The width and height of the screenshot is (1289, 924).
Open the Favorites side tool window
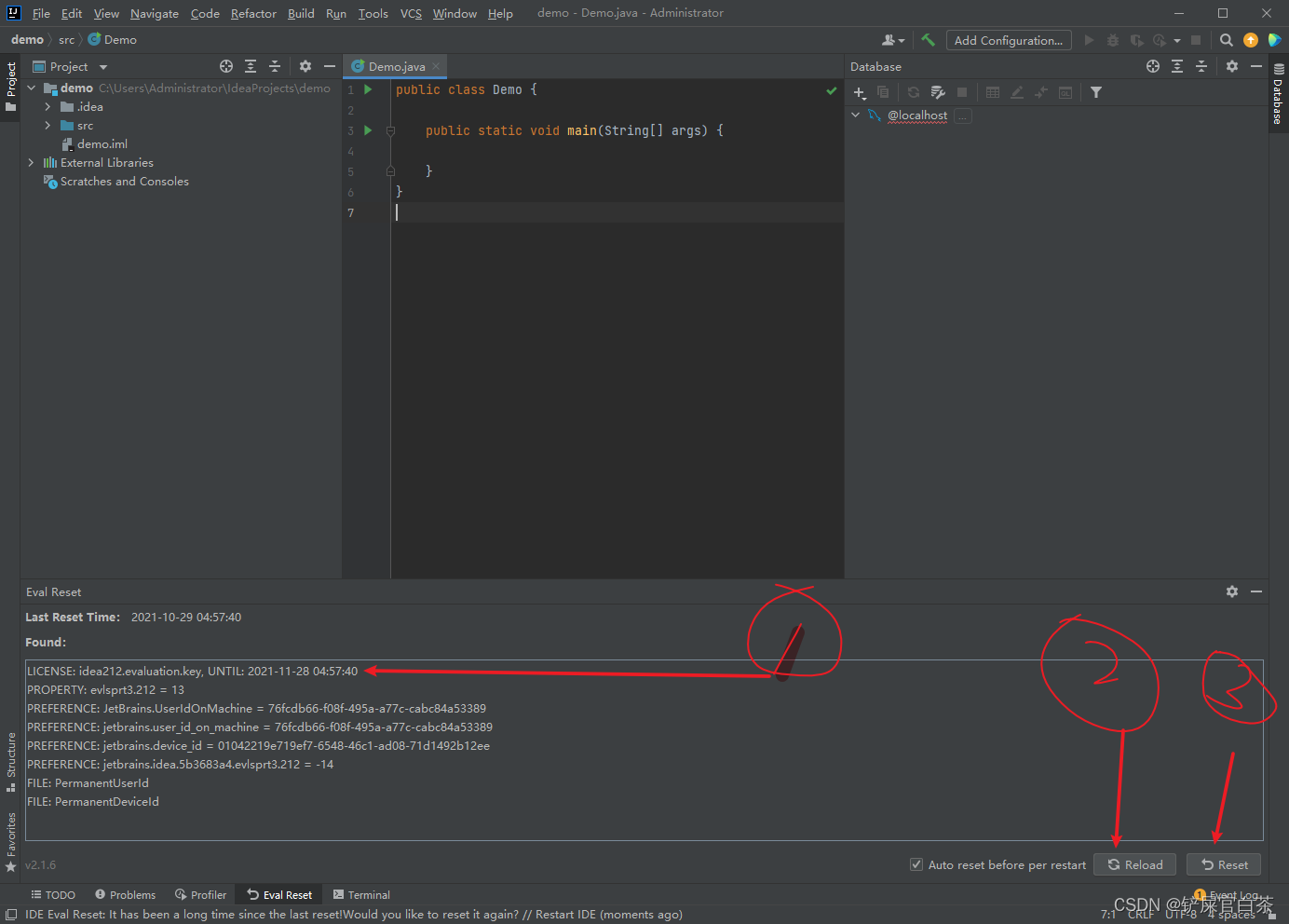coord(10,841)
